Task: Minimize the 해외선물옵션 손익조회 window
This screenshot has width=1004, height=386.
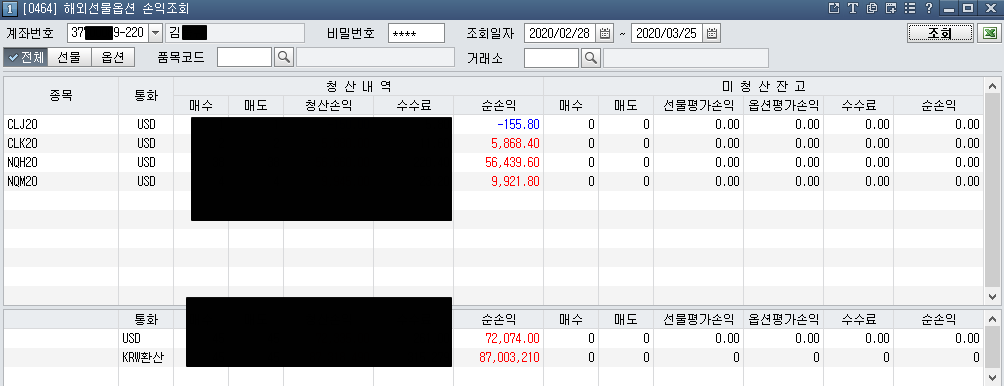Action: click(x=950, y=8)
